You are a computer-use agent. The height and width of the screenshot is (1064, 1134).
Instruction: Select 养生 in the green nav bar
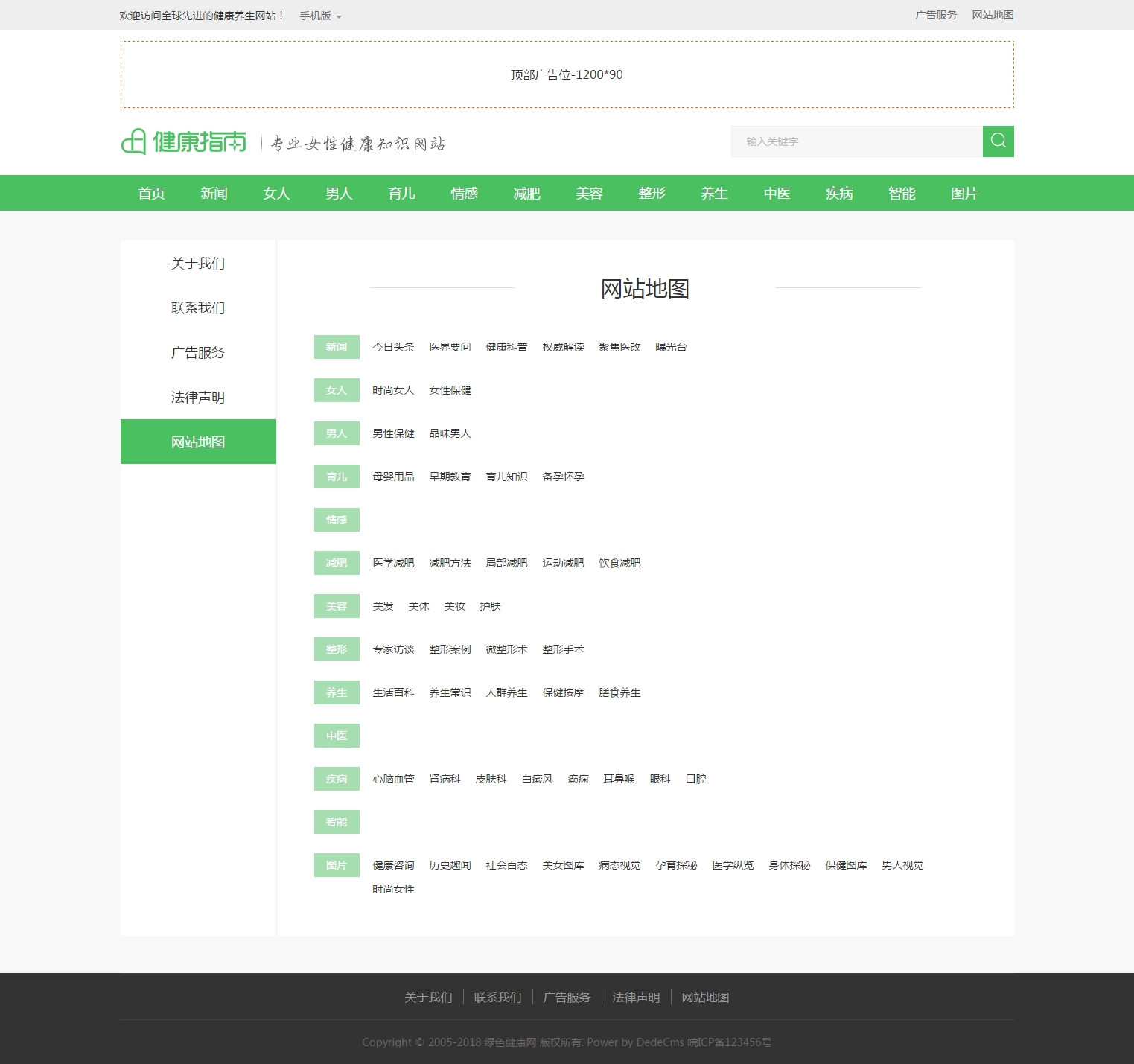714,194
